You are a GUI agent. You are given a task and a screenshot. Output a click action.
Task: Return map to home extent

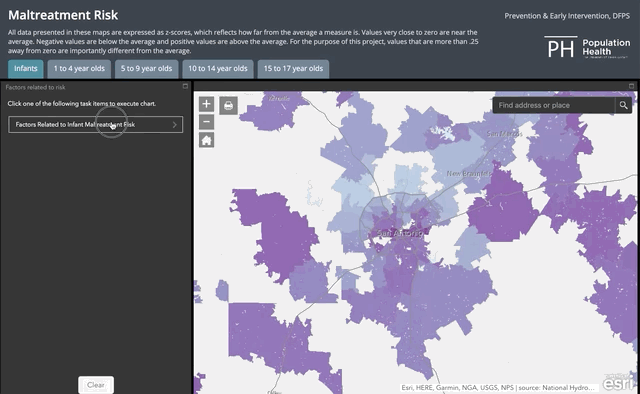point(207,140)
